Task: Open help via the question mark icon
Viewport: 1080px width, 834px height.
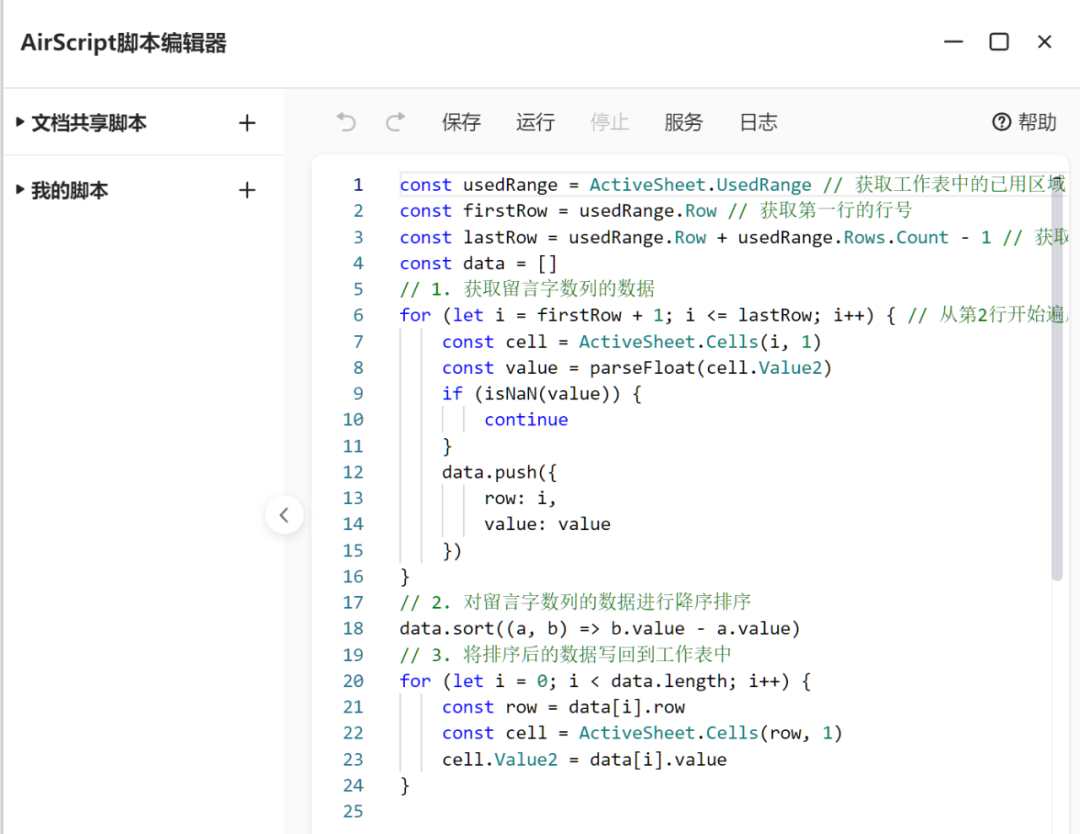Action: pyautogui.click(x=1001, y=122)
